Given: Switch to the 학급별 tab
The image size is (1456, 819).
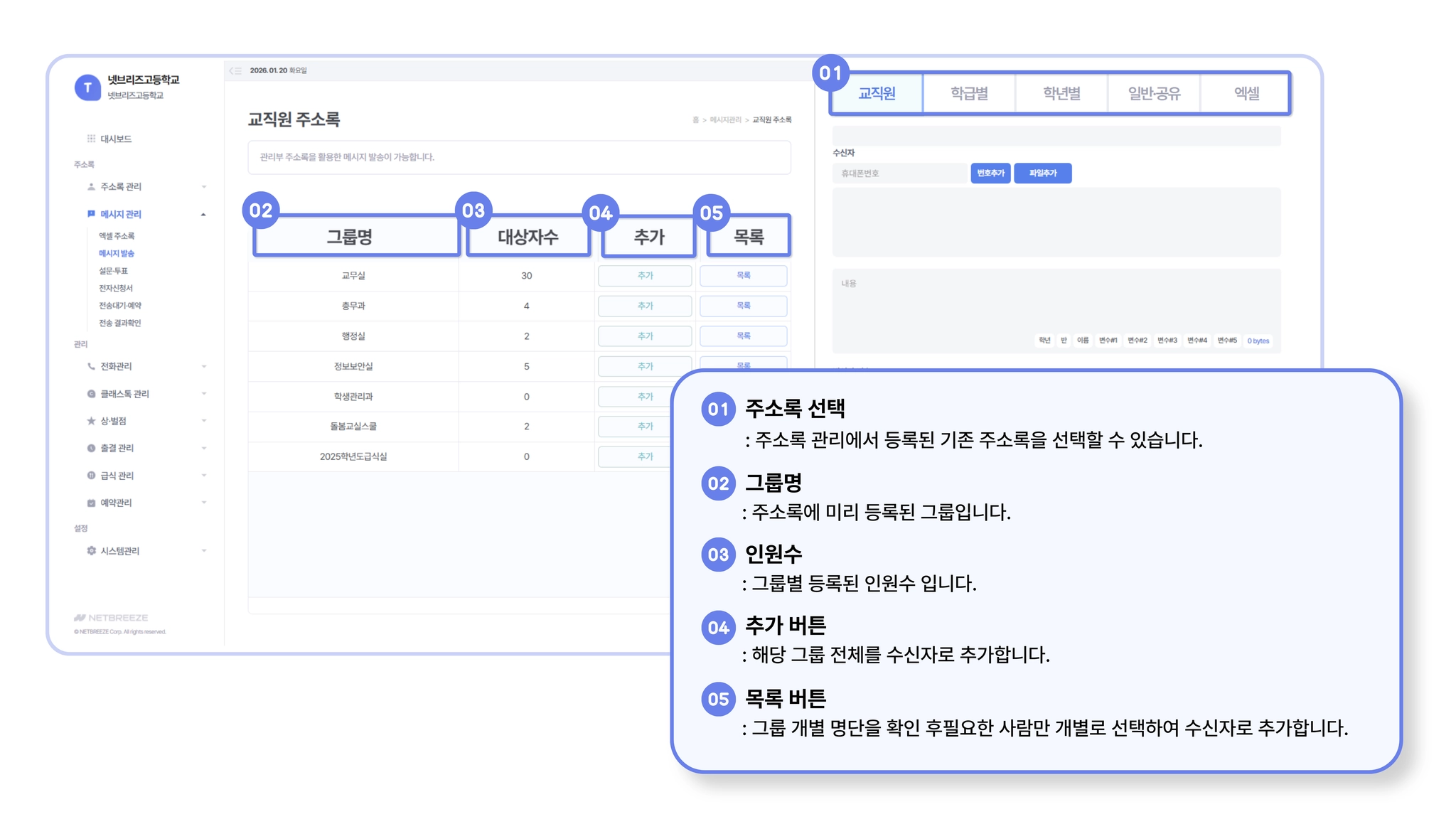Looking at the screenshot, I should [969, 93].
